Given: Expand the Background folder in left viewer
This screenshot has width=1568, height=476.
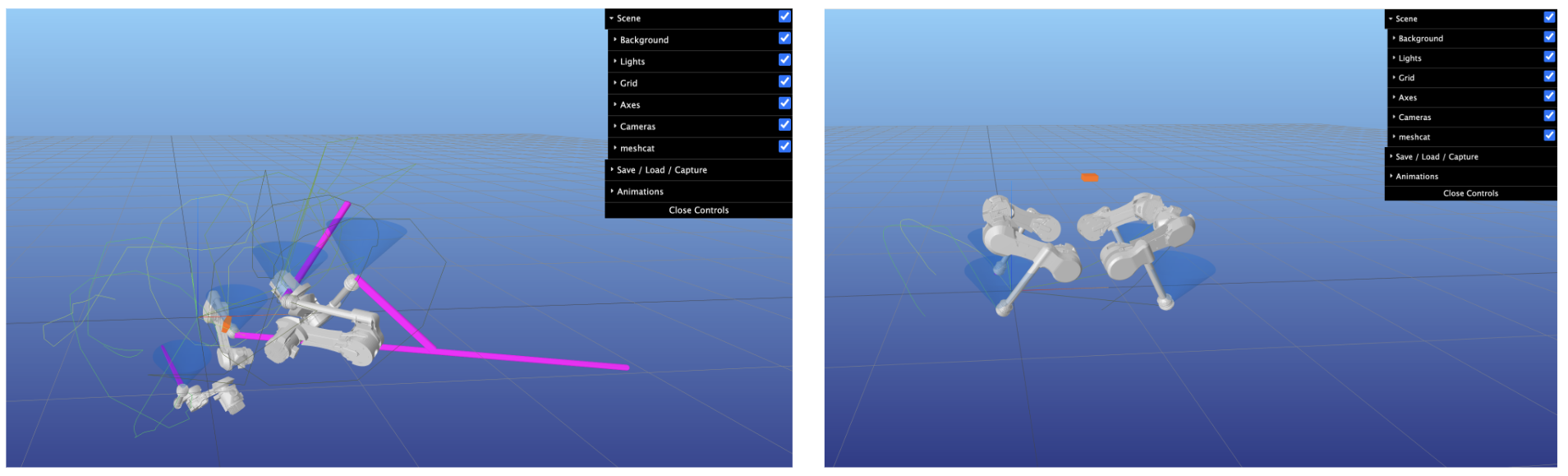Looking at the screenshot, I should [644, 39].
